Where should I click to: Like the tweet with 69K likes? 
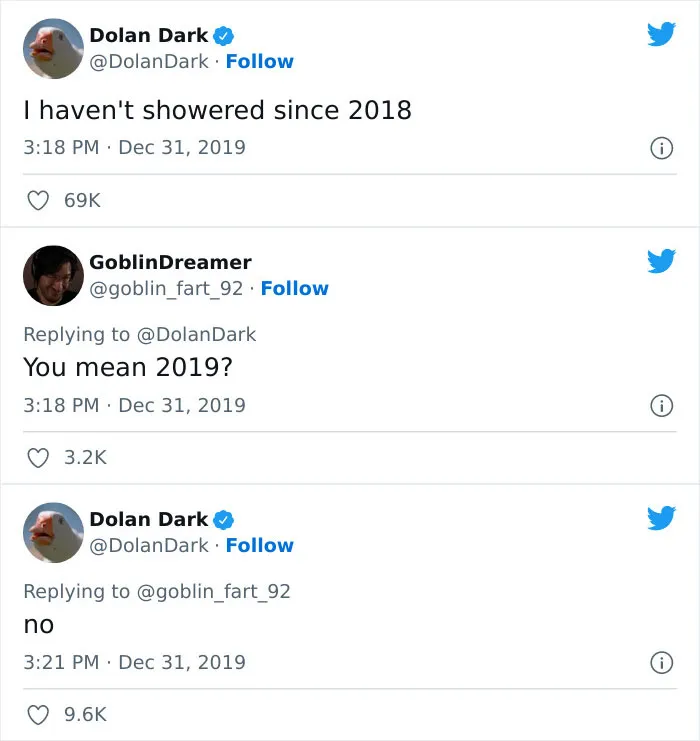(x=38, y=200)
